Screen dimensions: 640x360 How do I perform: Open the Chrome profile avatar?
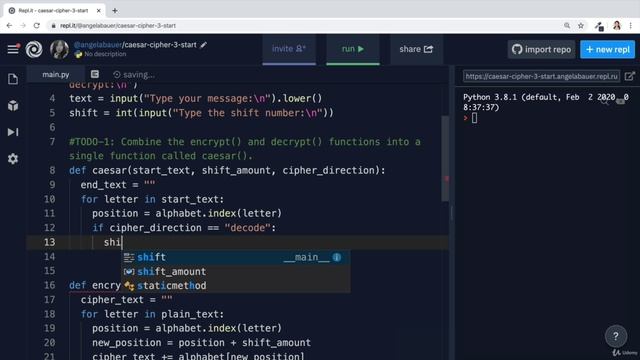pos(616,26)
